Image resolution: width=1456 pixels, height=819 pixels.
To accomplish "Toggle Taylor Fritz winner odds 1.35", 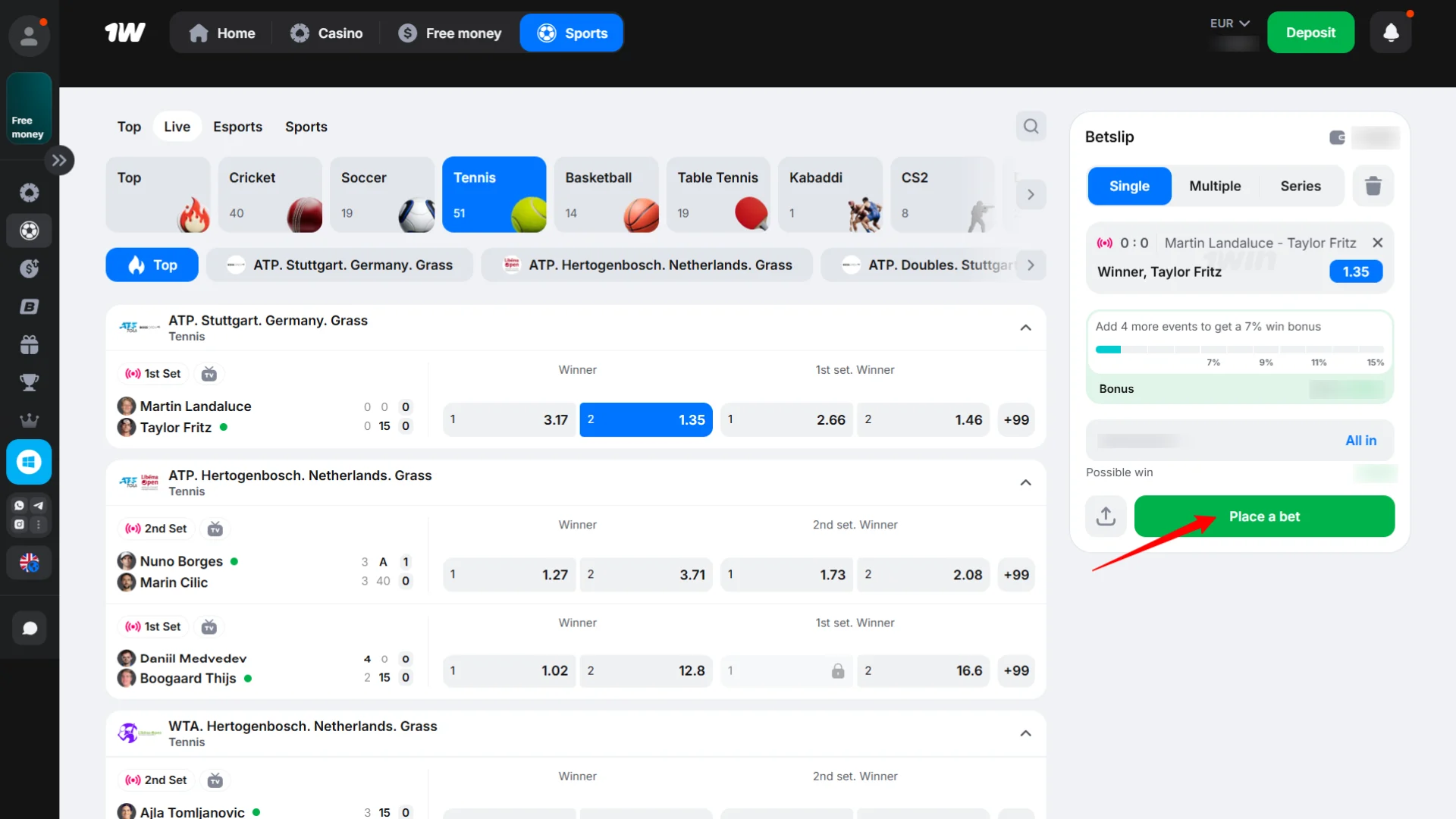I will click(x=646, y=419).
